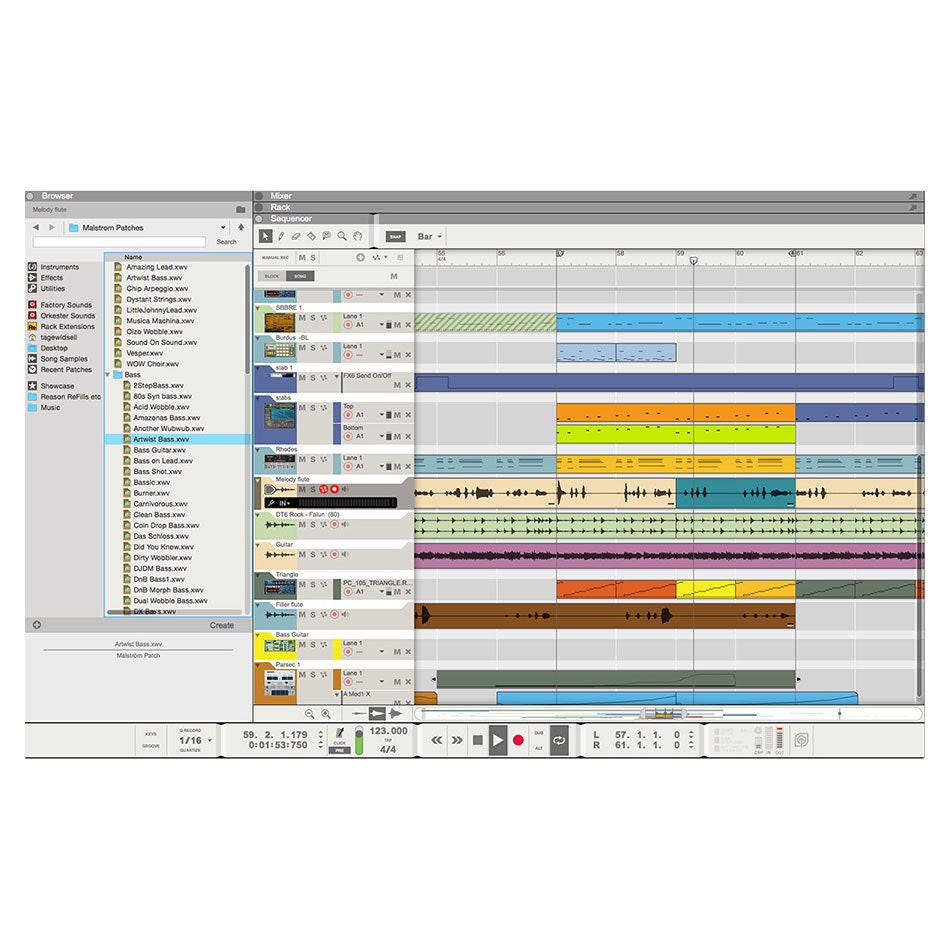Open the Malstrom Patches folder dropdown
Viewport: 950px width, 950px height.
point(224,227)
